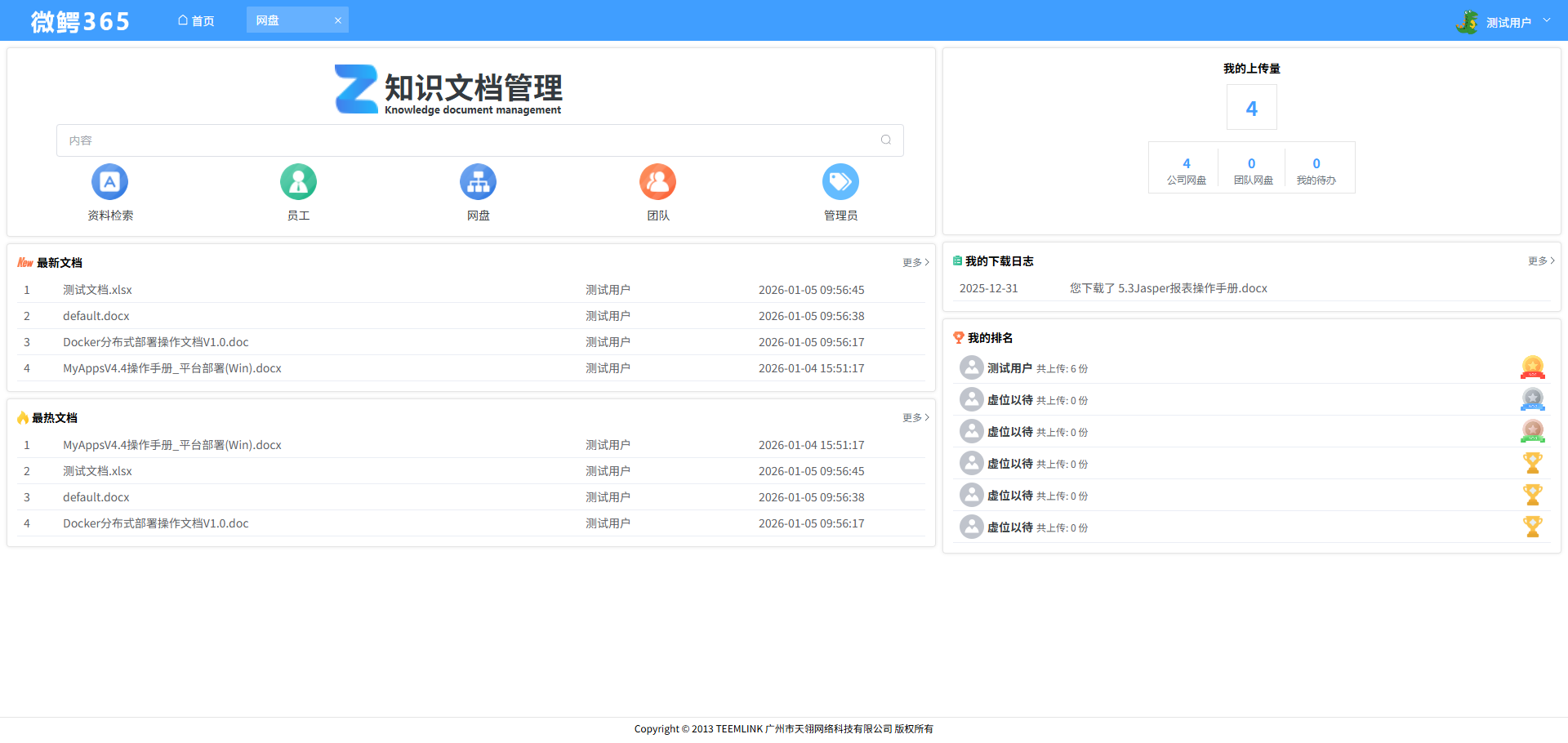Click the silver medal in ranking list
The width and height of the screenshot is (1568, 743).
point(1533,399)
